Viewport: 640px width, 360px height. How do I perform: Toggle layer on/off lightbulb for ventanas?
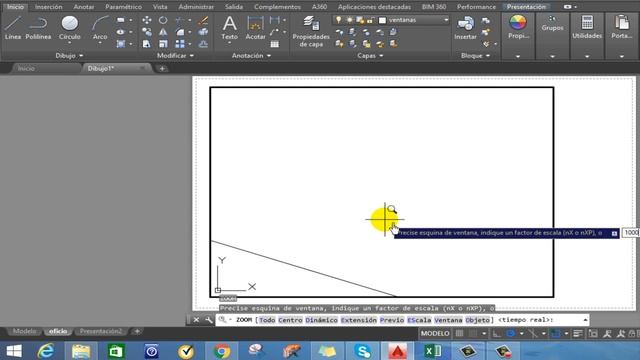click(x=339, y=20)
